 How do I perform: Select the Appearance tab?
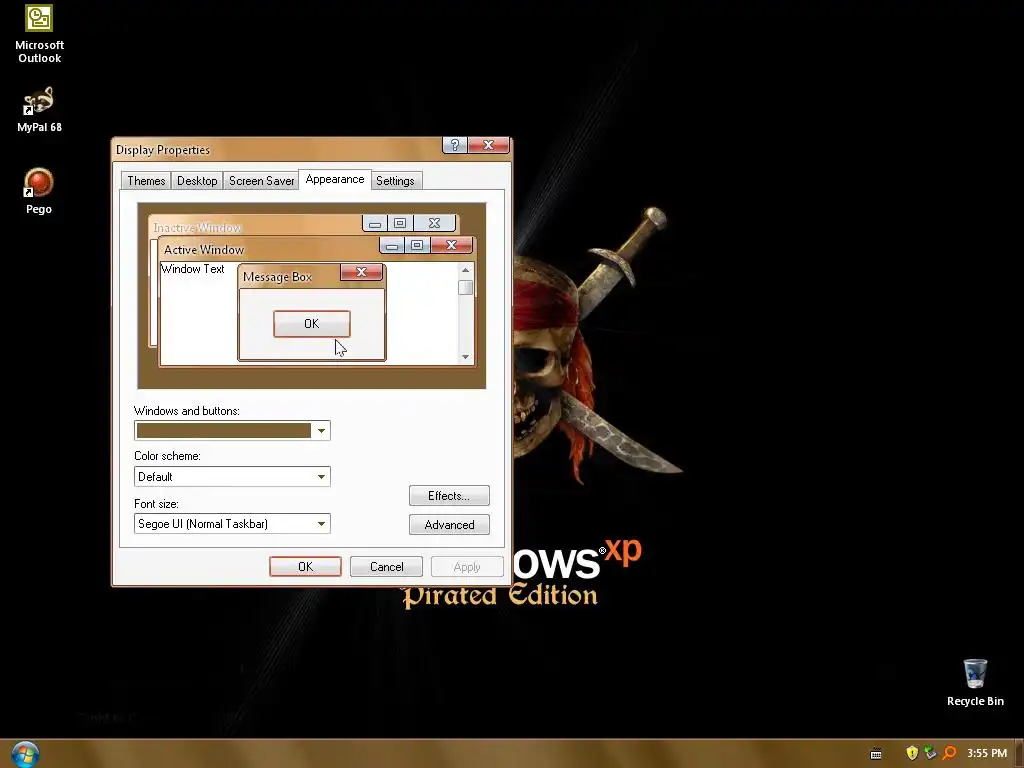click(x=335, y=180)
